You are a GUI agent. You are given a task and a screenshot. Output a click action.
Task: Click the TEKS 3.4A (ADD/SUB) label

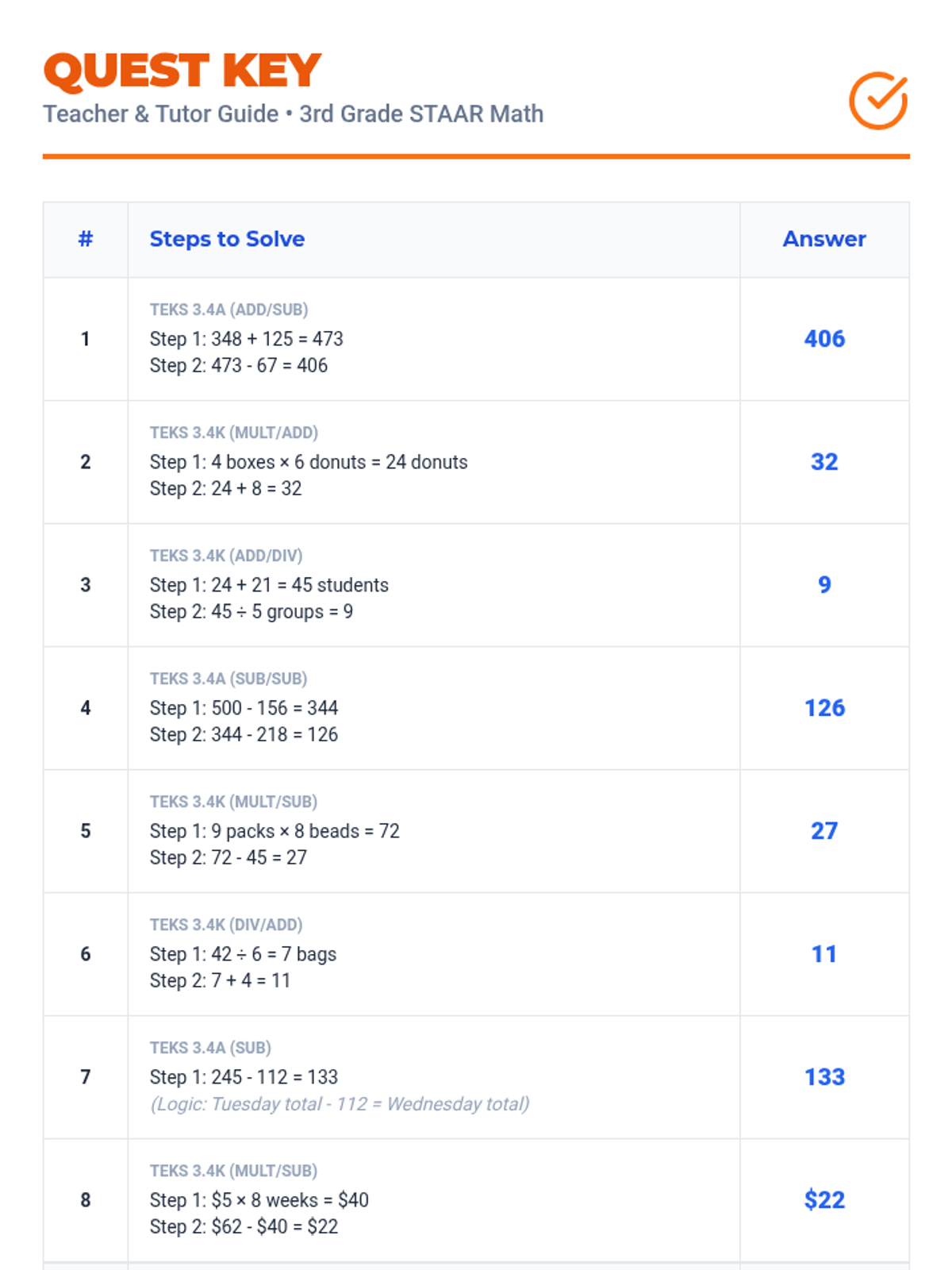[228, 310]
